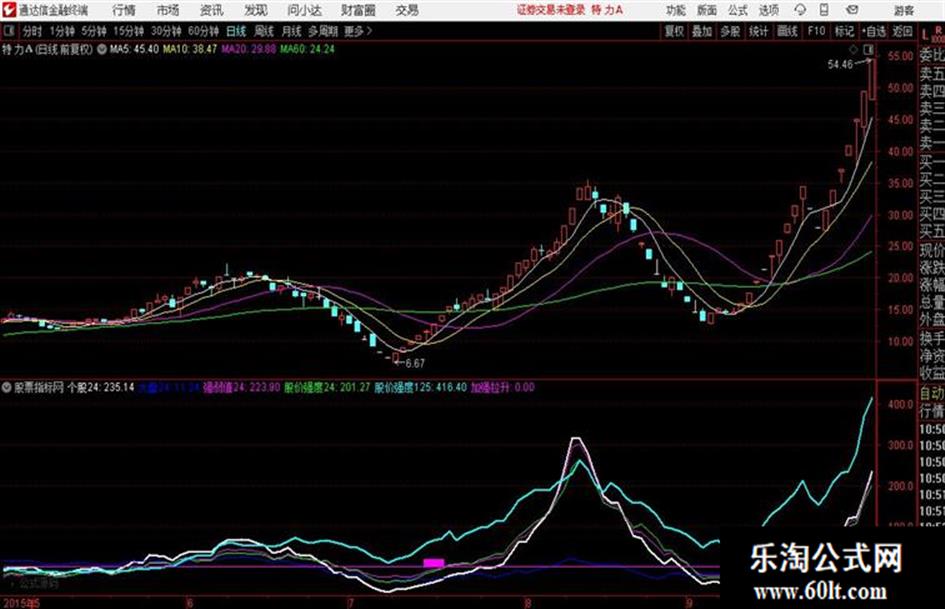945x609 pixels.
Task: Click the 统计 statistics toolbar button
Action: (x=758, y=31)
